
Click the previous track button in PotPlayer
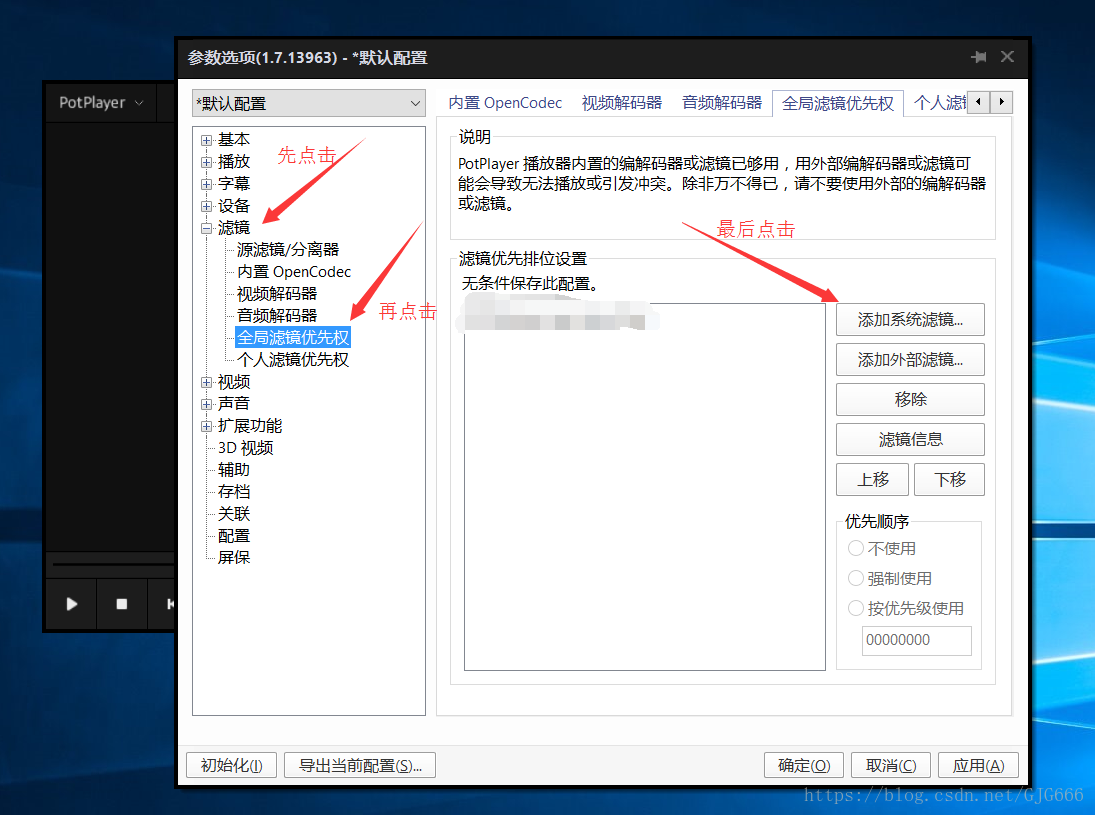pyautogui.click(x=168, y=604)
